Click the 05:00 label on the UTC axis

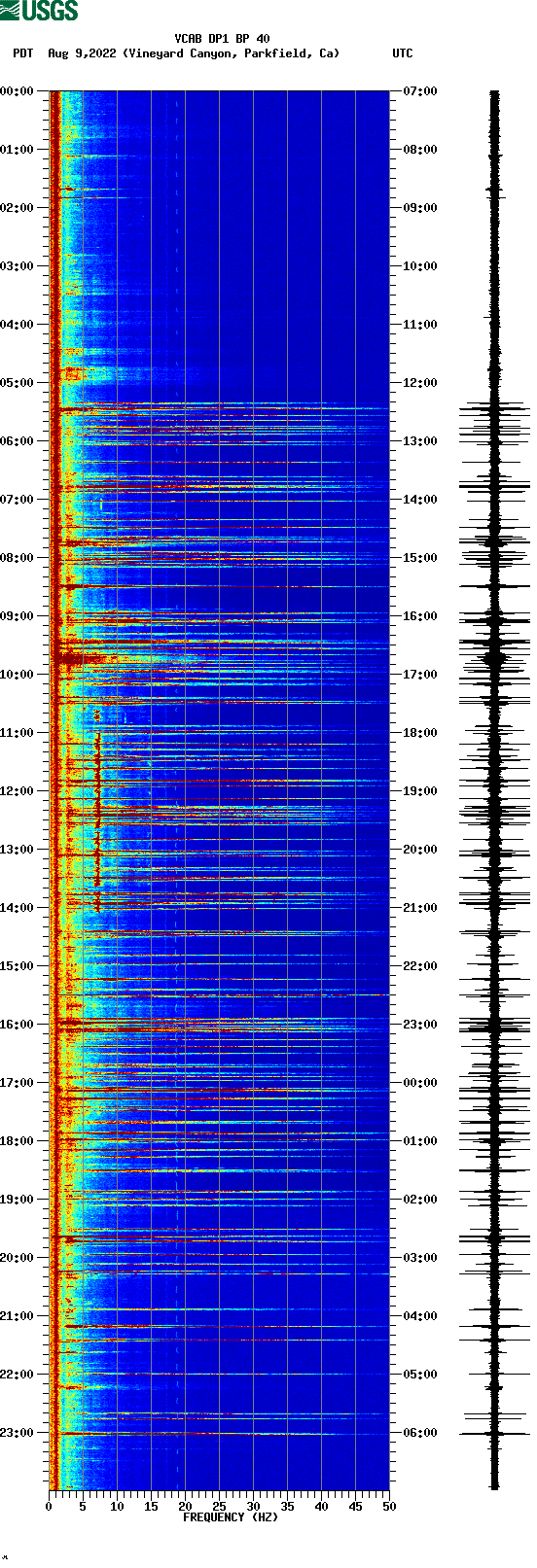(420, 1375)
